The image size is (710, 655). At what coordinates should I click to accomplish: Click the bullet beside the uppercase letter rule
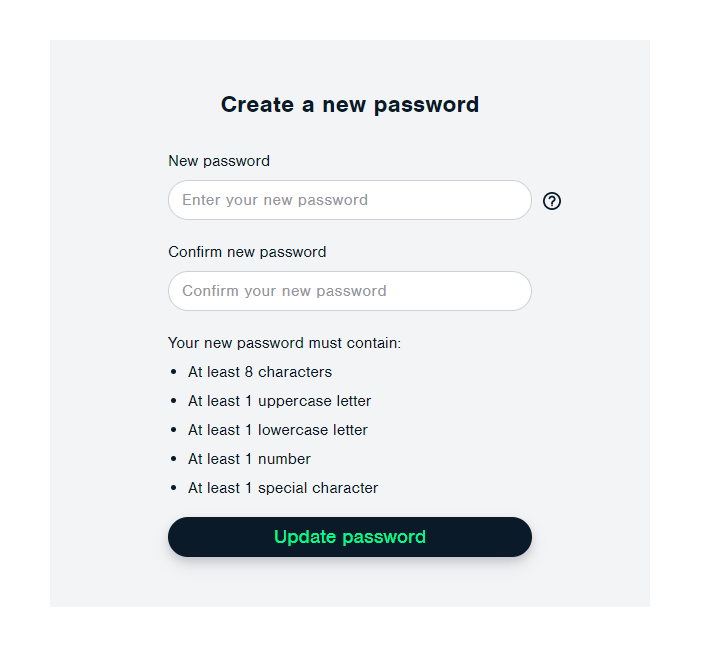tap(174, 401)
